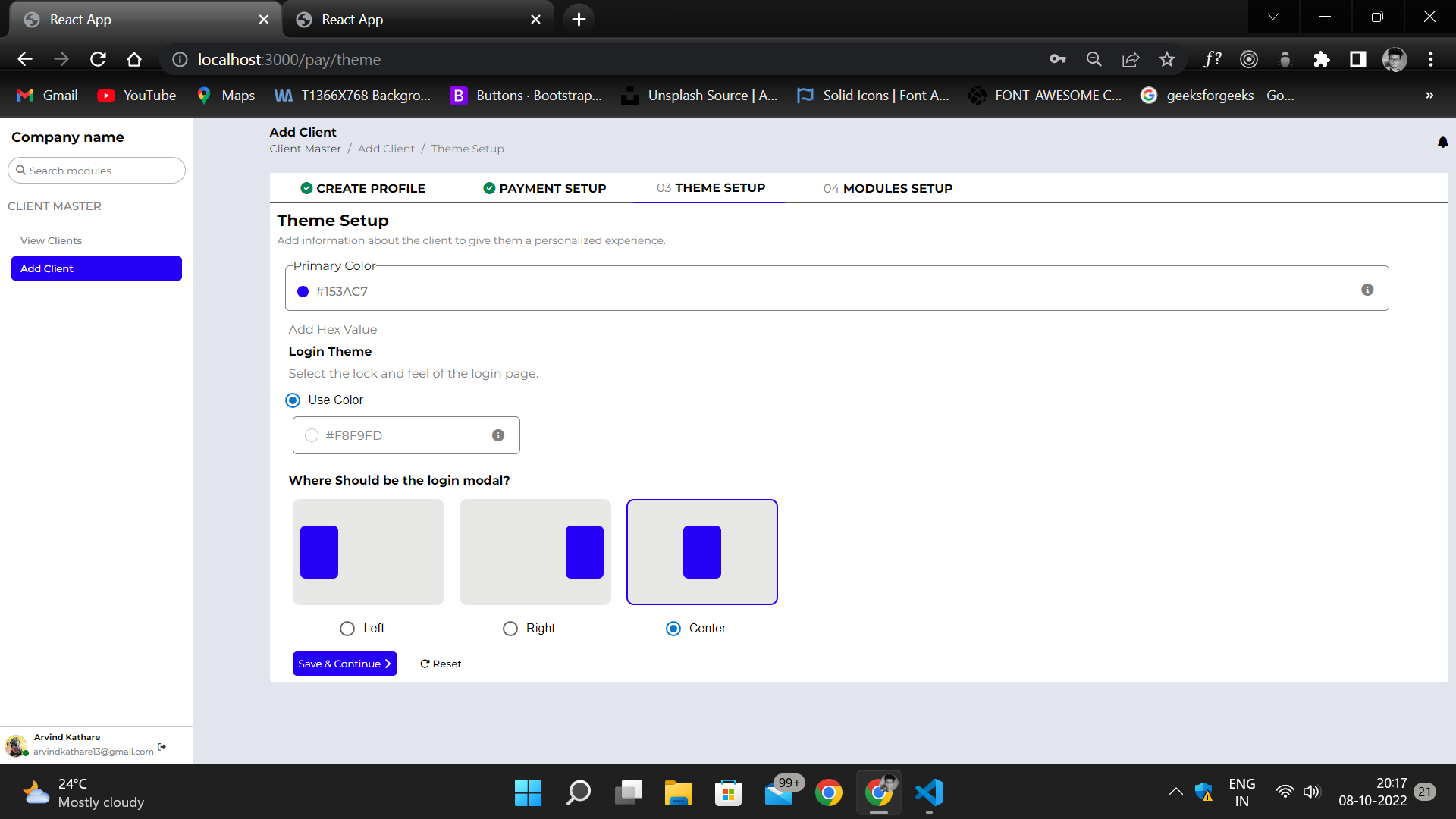Viewport: 1456px width, 819px height.
Task: Open the bookmarks star in the address bar
Action: (1167, 59)
